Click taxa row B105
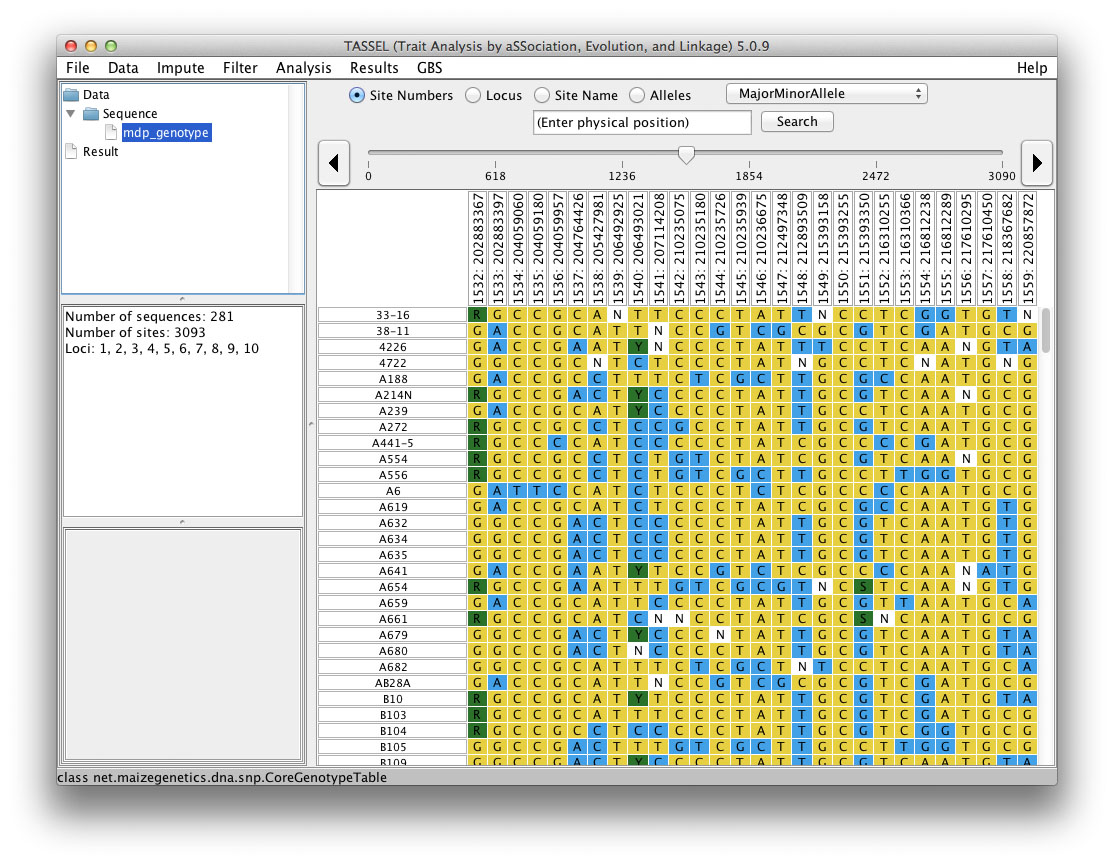Viewport: 1114px width, 864px height. [x=392, y=747]
